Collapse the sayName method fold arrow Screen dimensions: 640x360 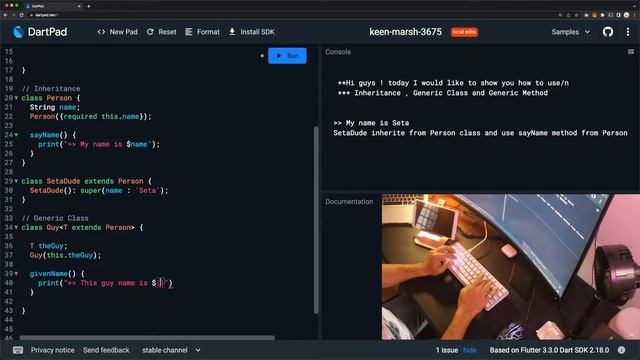pos(16,135)
